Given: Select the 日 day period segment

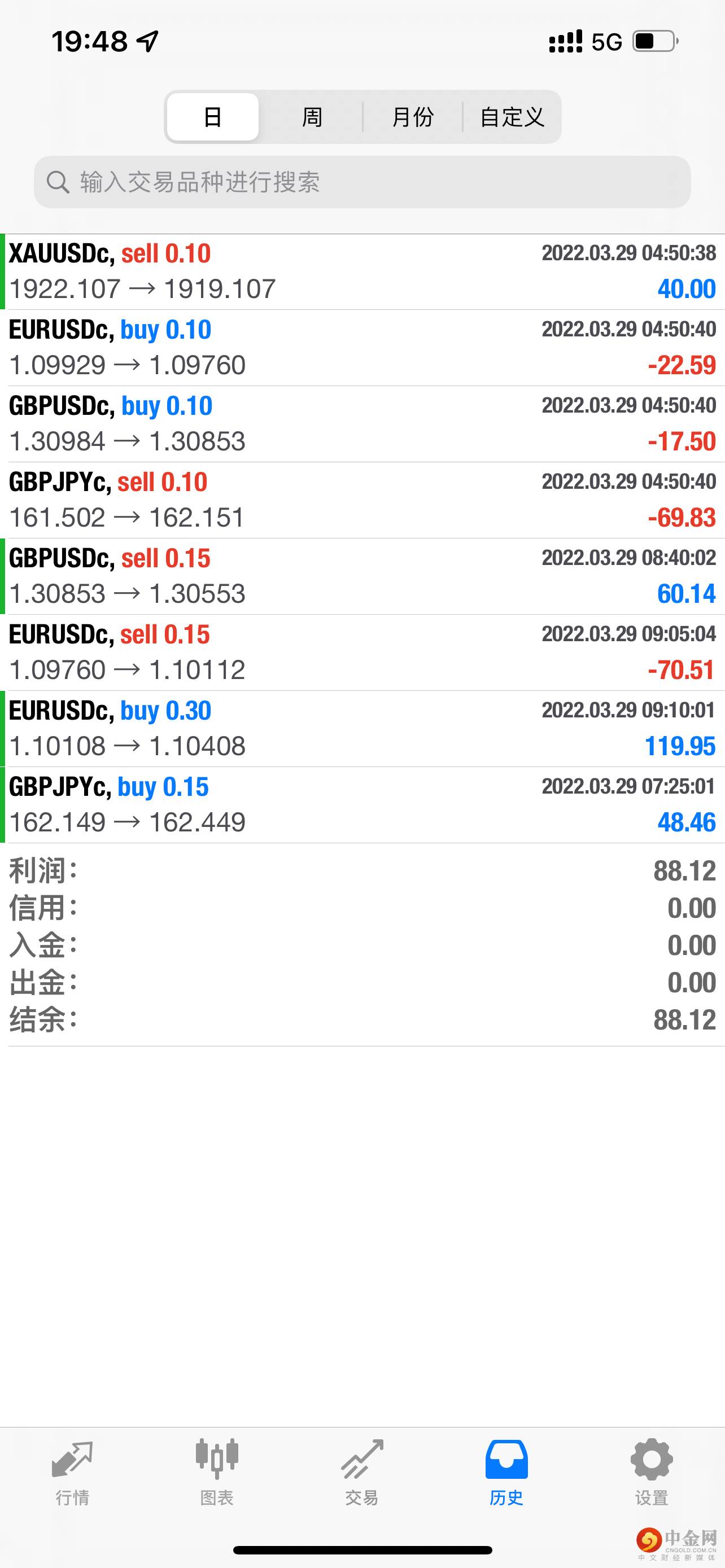Looking at the screenshot, I should point(212,117).
